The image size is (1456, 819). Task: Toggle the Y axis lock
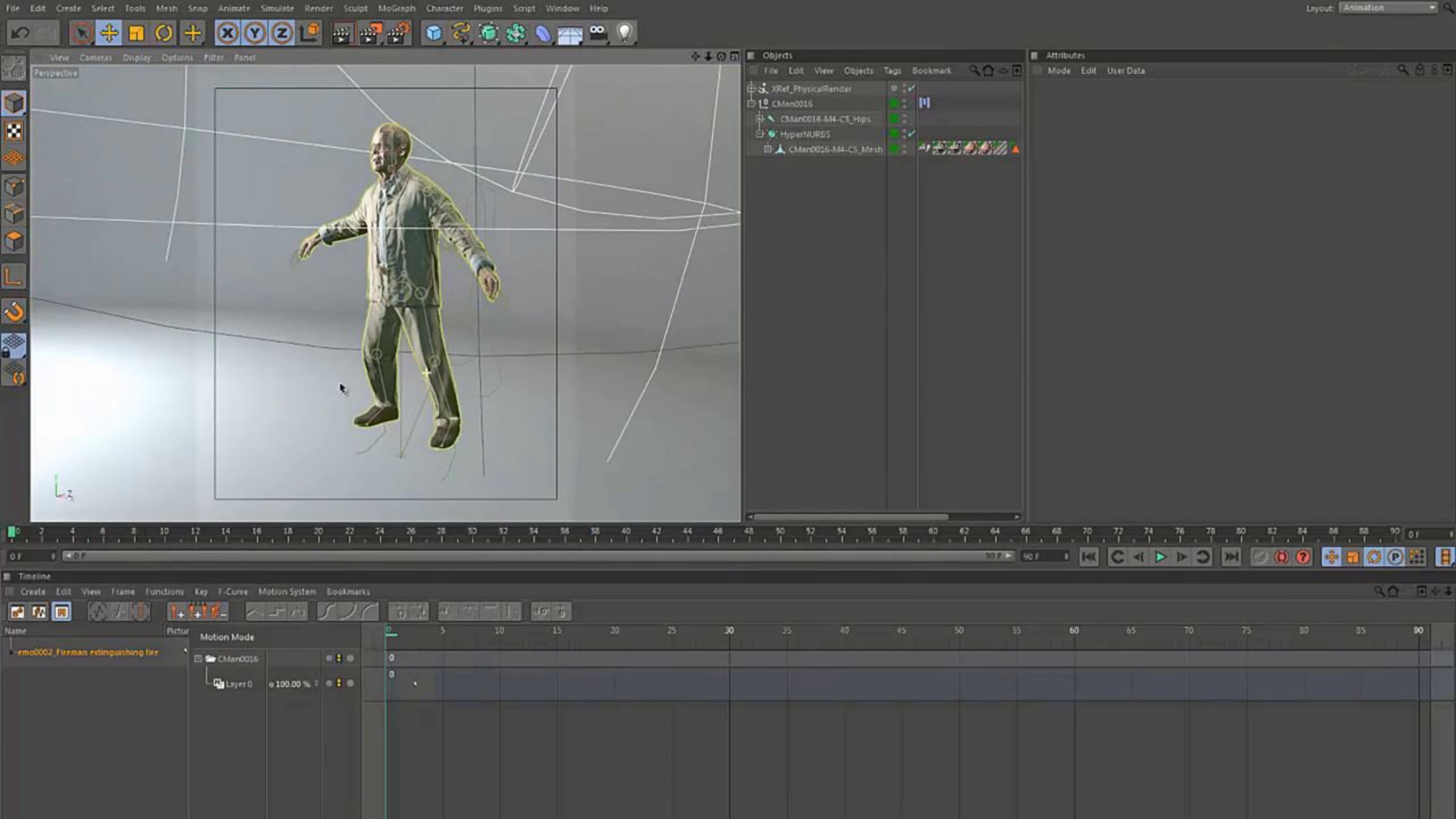pyautogui.click(x=255, y=33)
